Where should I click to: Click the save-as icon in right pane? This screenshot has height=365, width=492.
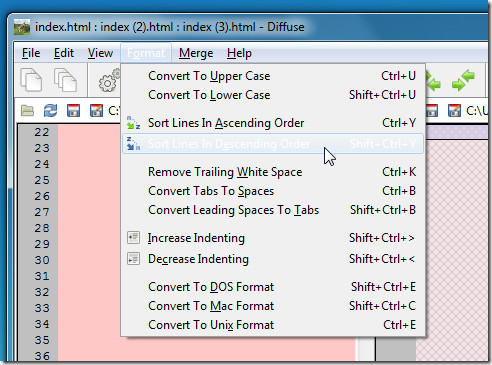click(454, 110)
